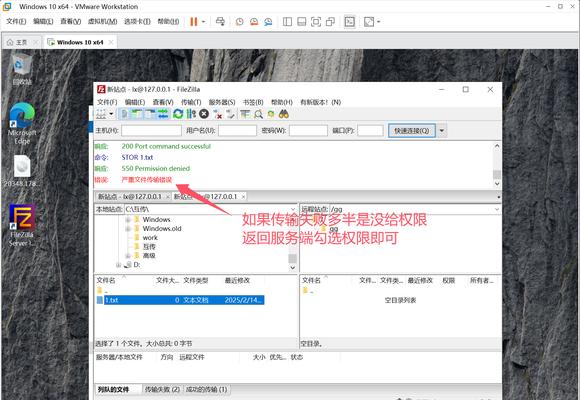The height and width of the screenshot is (400, 580).
Task: Toggle processing of transfer queue
Action: [191, 114]
